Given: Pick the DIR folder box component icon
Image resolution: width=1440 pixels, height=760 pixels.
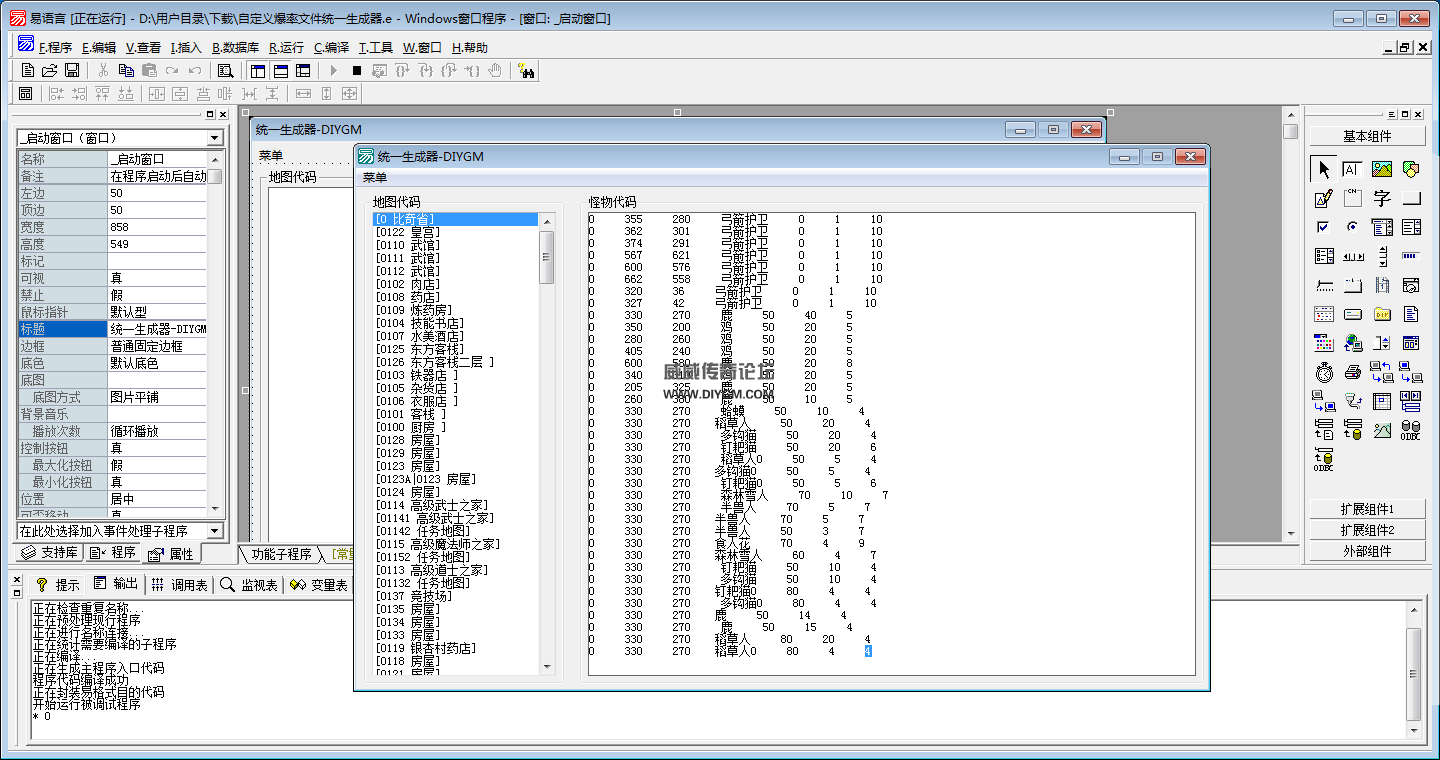Looking at the screenshot, I should point(1382,314).
